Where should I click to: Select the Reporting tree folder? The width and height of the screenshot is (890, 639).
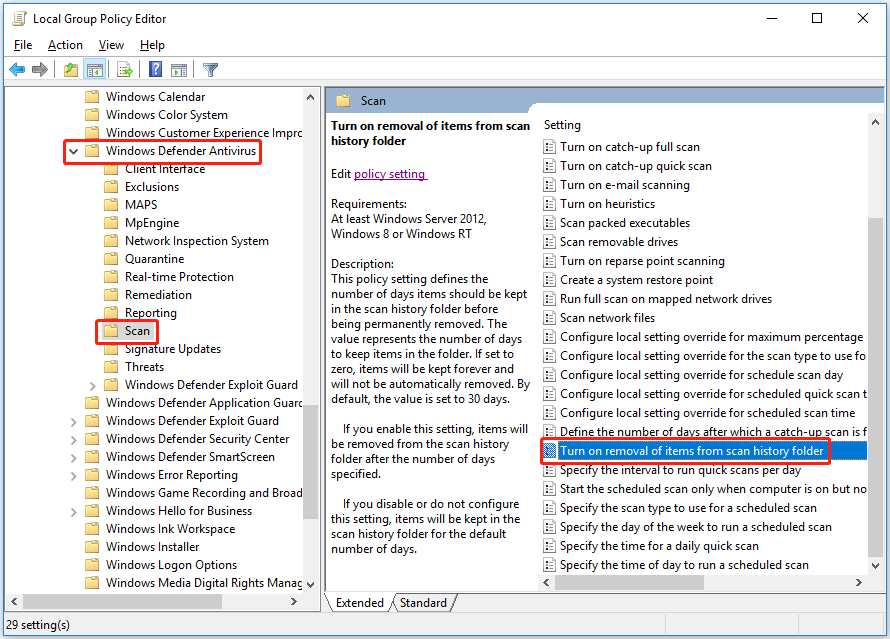tap(150, 313)
